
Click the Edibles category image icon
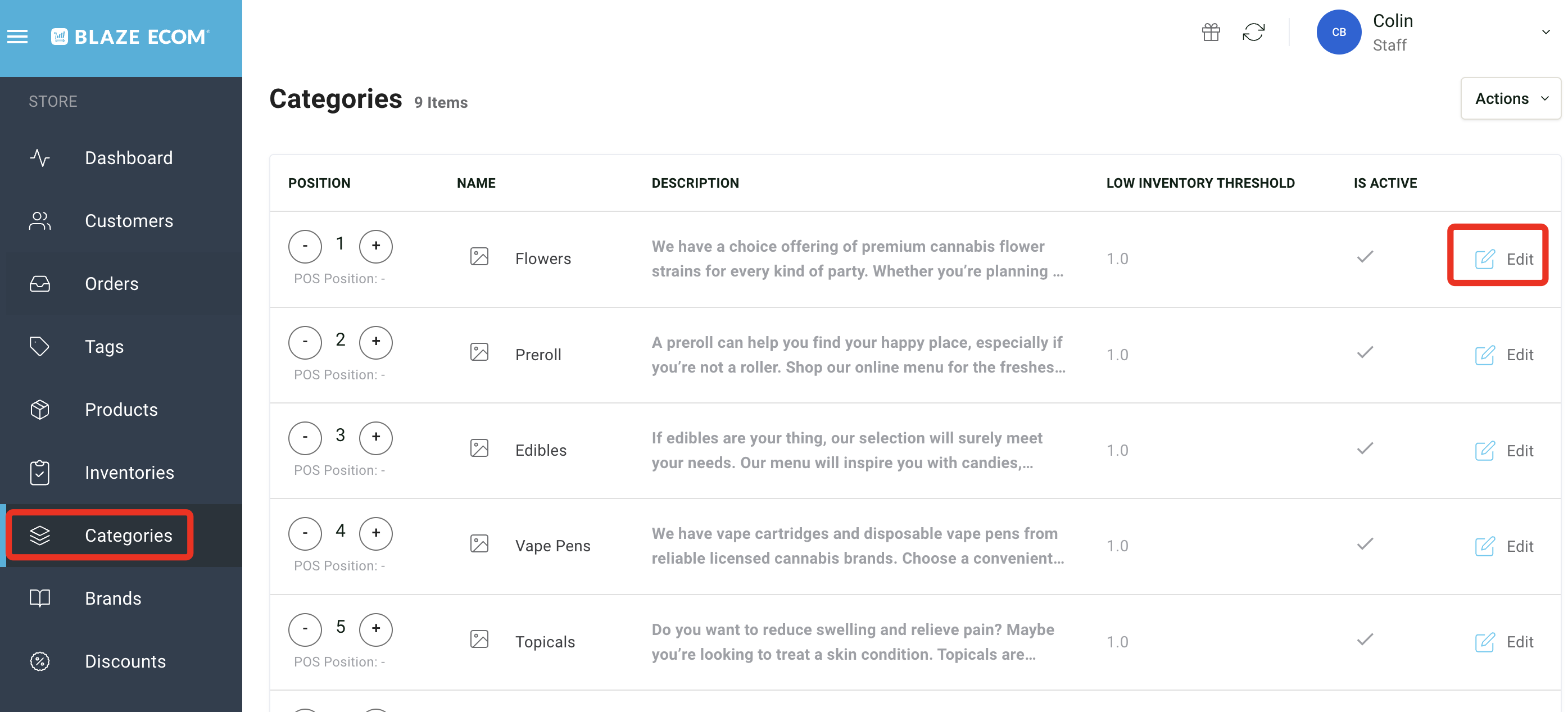click(479, 448)
